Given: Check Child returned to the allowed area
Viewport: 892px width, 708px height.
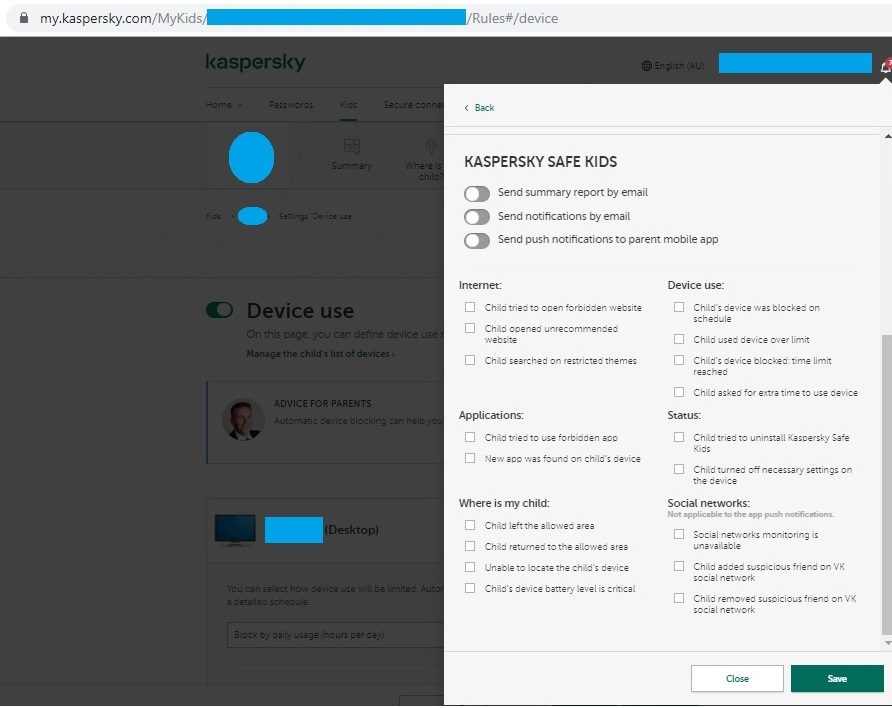Looking at the screenshot, I should tap(470, 546).
